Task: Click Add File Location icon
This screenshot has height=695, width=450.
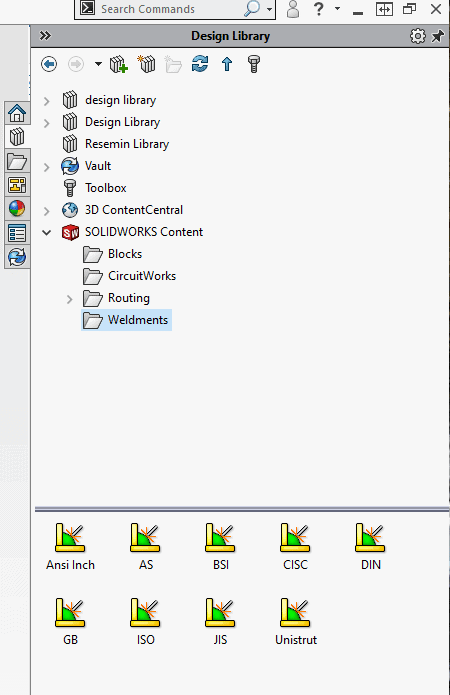Action: [x=146, y=64]
